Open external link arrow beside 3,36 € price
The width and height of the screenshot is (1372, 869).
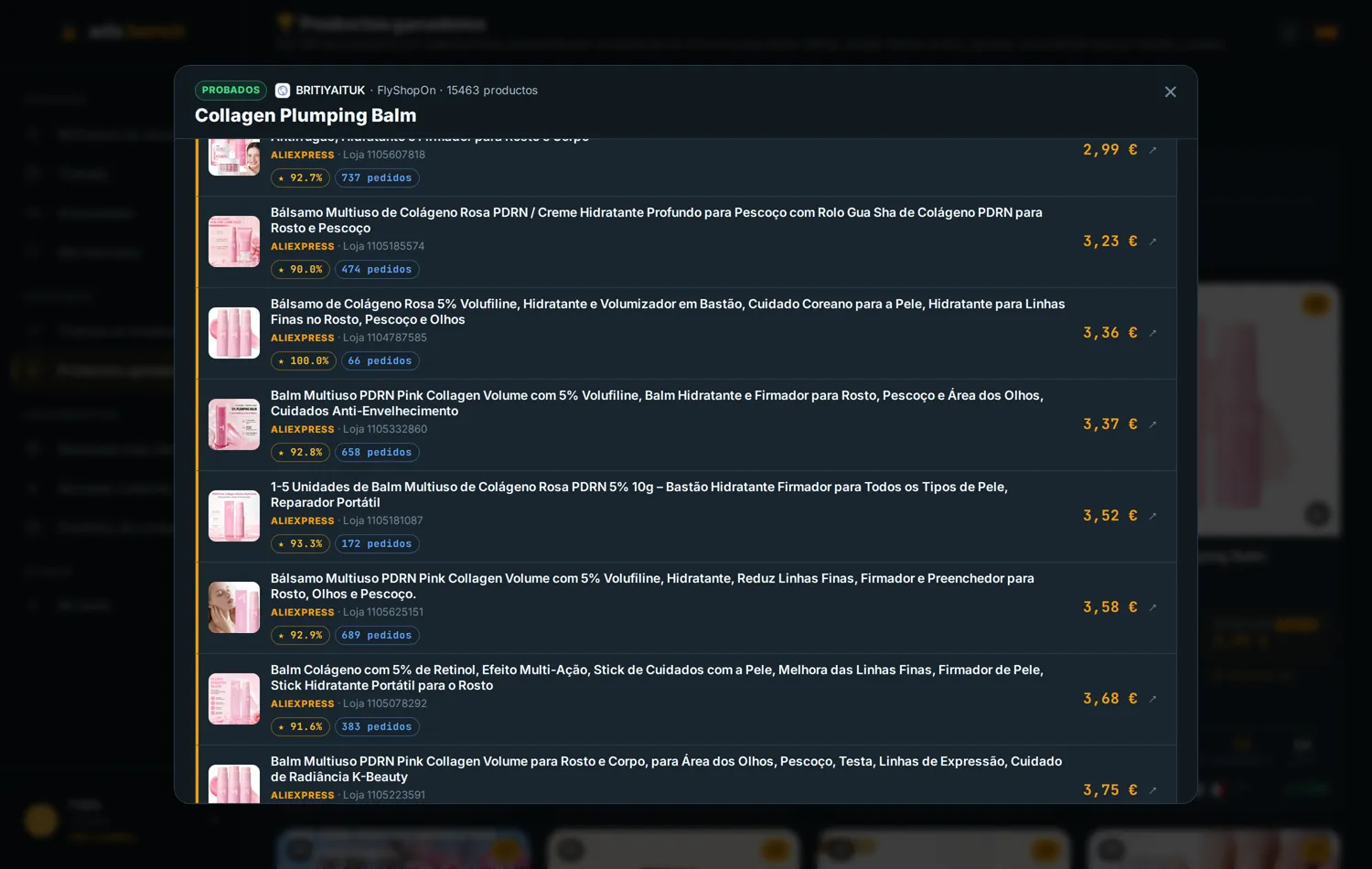click(1152, 333)
